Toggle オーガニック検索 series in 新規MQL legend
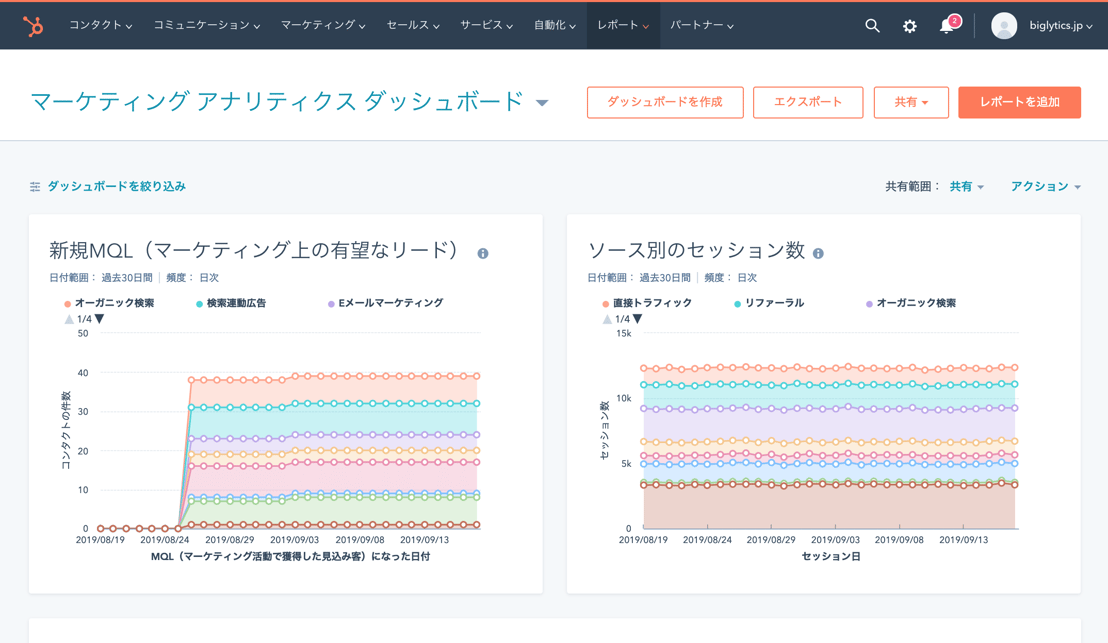This screenshot has width=1108, height=643. coord(110,303)
